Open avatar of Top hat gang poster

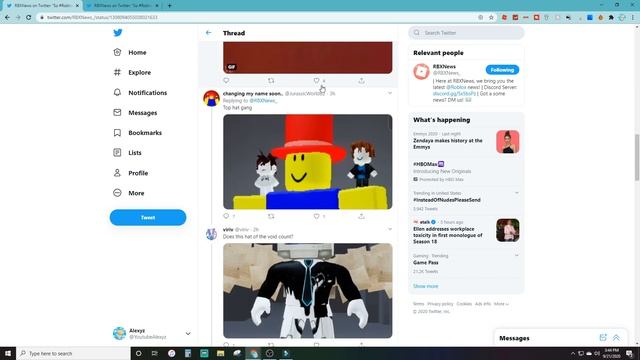coord(211,98)
